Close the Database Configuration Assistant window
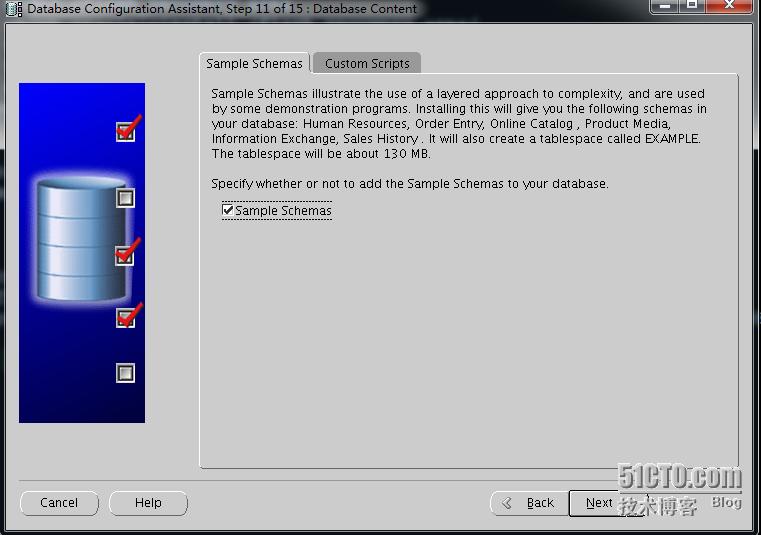 pyautogui.click(x=729, y=6)
